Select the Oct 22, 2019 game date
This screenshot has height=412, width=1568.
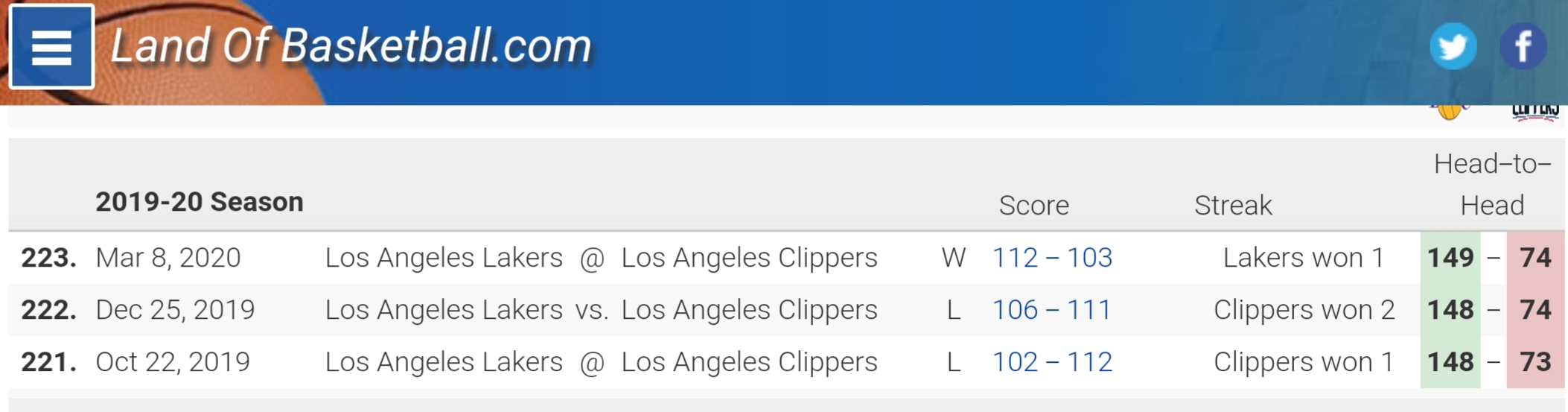pos(173,362)
